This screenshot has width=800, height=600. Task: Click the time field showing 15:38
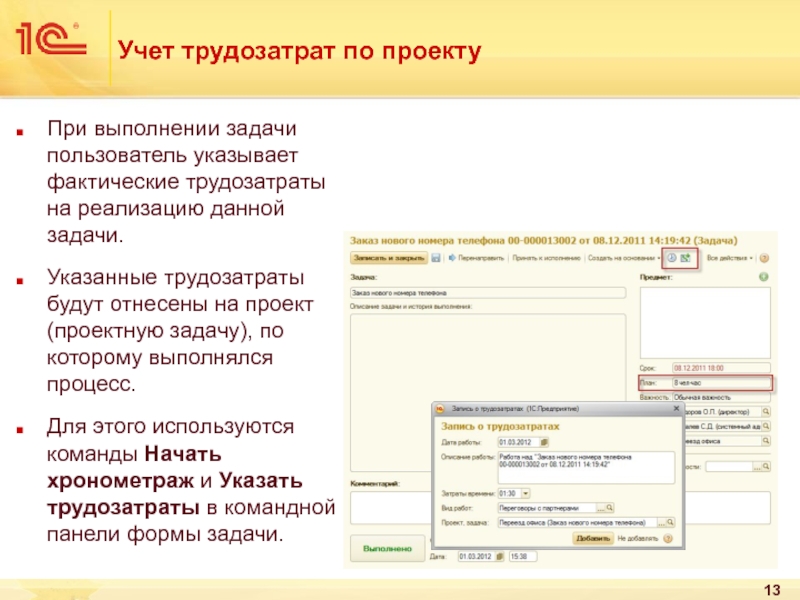[522, 557]
